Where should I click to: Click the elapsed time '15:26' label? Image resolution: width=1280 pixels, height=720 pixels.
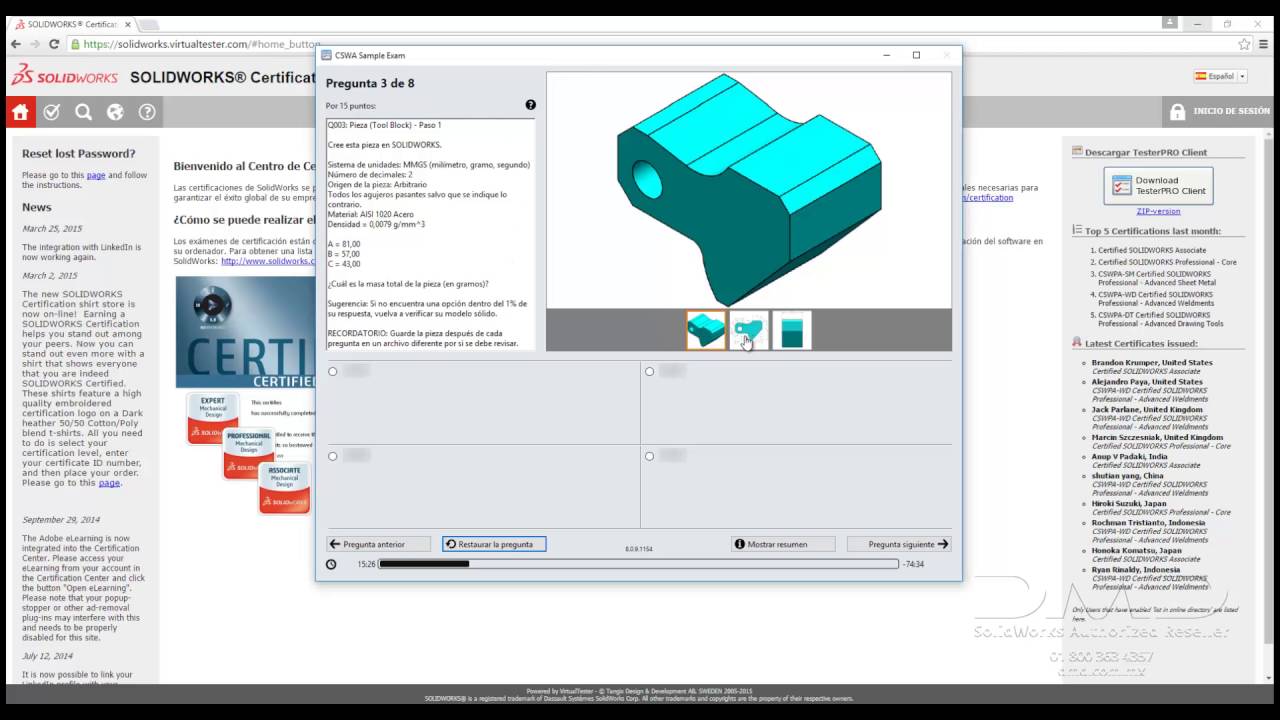click(367, 564)
